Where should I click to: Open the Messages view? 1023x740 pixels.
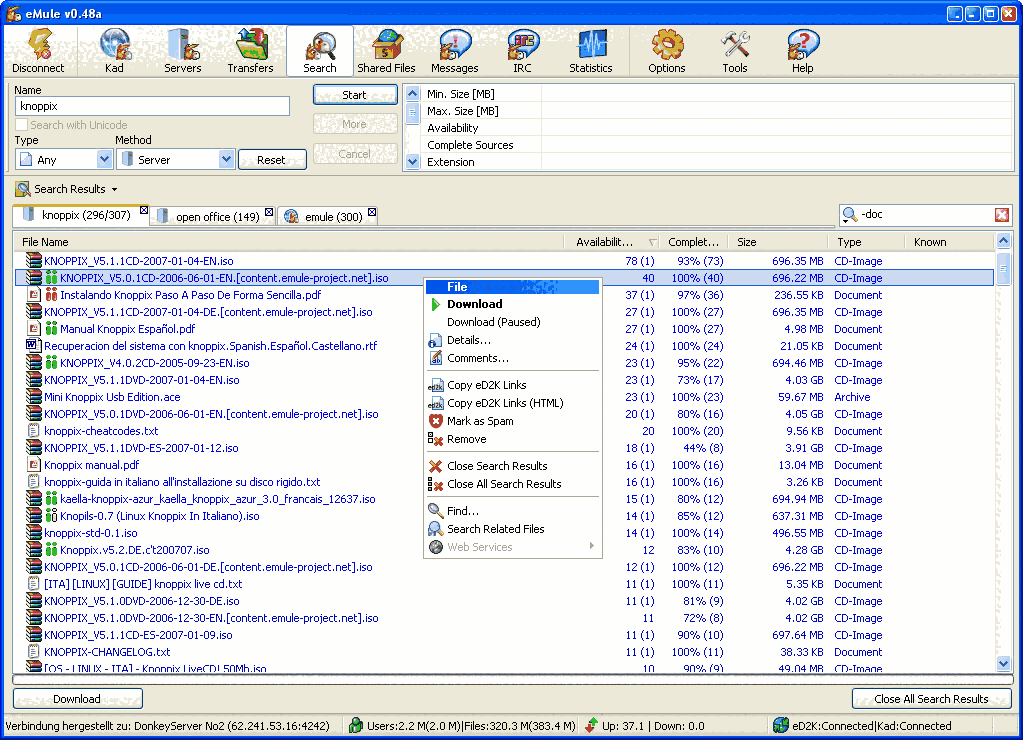(x=454, y=50)
